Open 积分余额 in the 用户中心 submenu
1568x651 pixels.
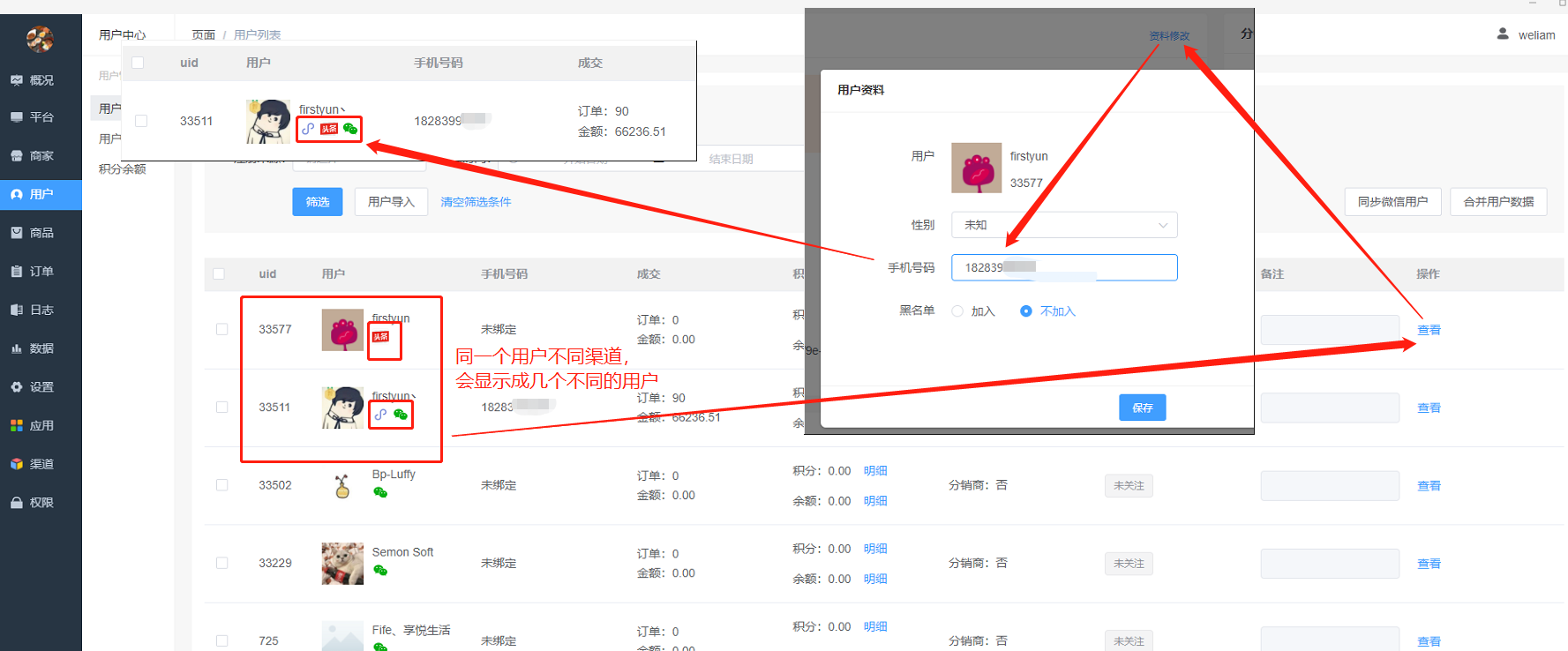[123, 169]
